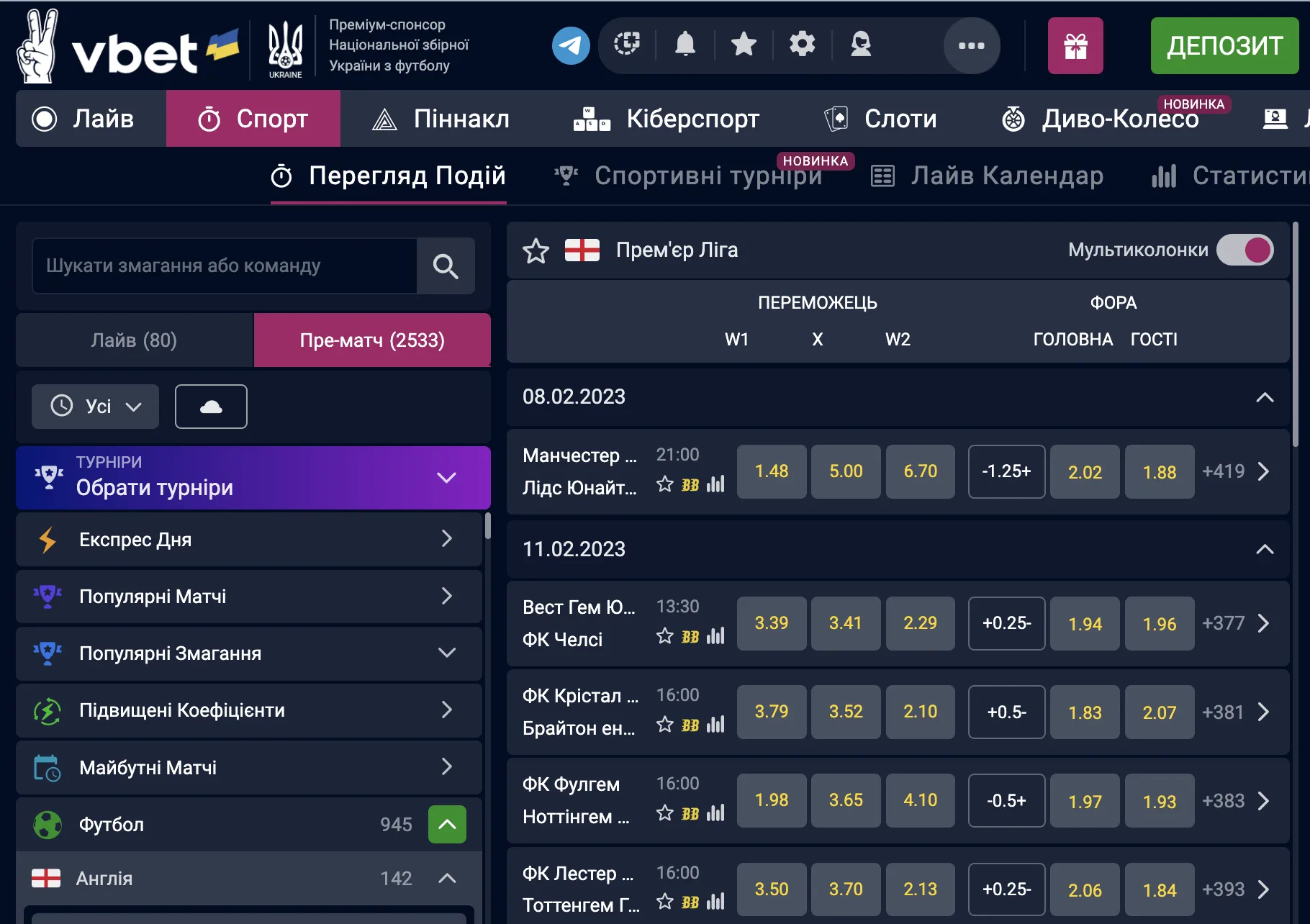Open favorites via the star icon in header
Viewport: 1310px width, 924px height.
[x=744, y=45]
